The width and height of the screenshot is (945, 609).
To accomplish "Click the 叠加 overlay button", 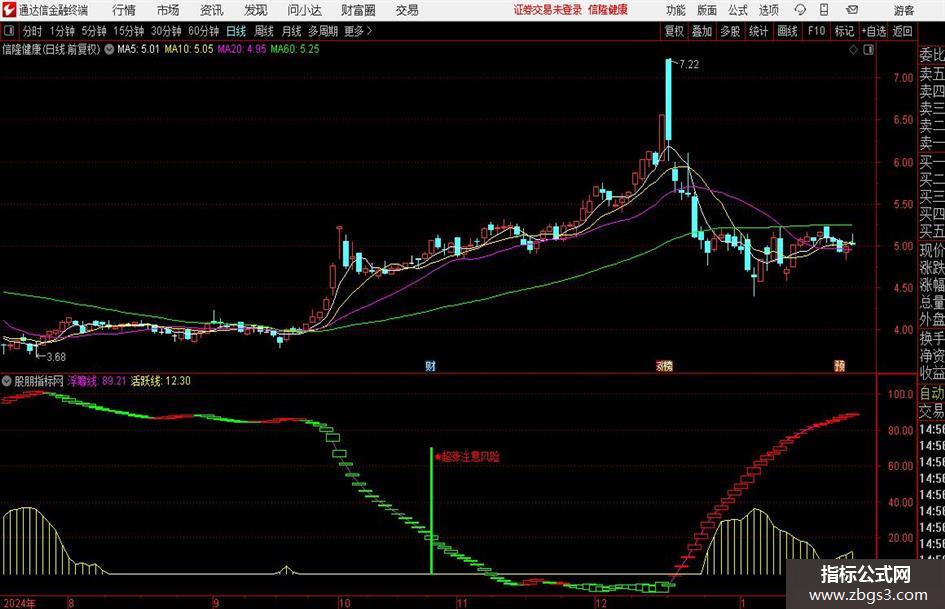I will (702, 31).
